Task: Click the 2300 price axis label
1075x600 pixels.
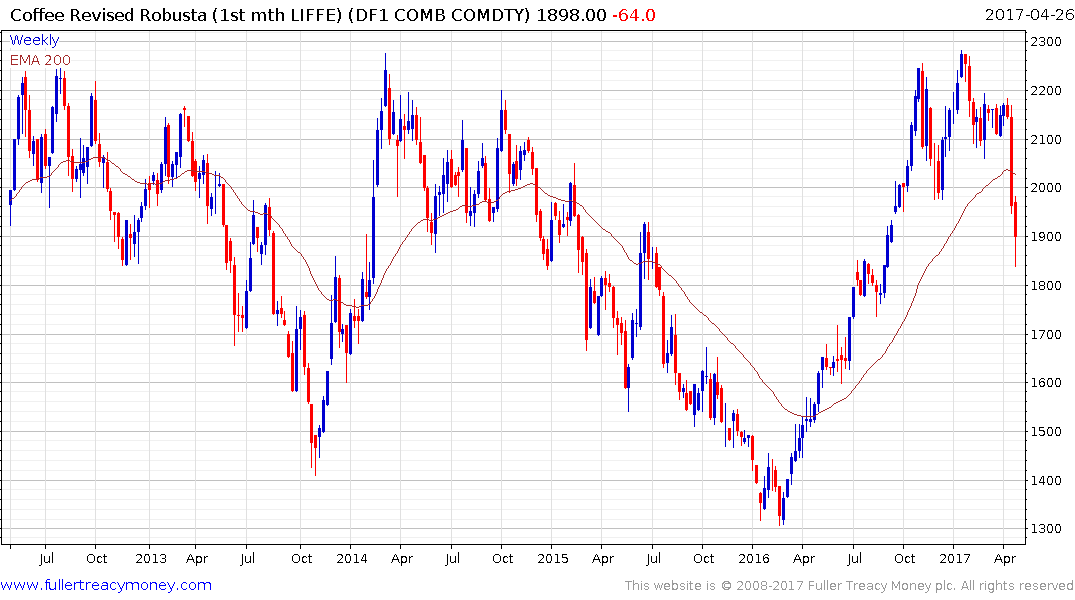Action: tap(1046, 42)
